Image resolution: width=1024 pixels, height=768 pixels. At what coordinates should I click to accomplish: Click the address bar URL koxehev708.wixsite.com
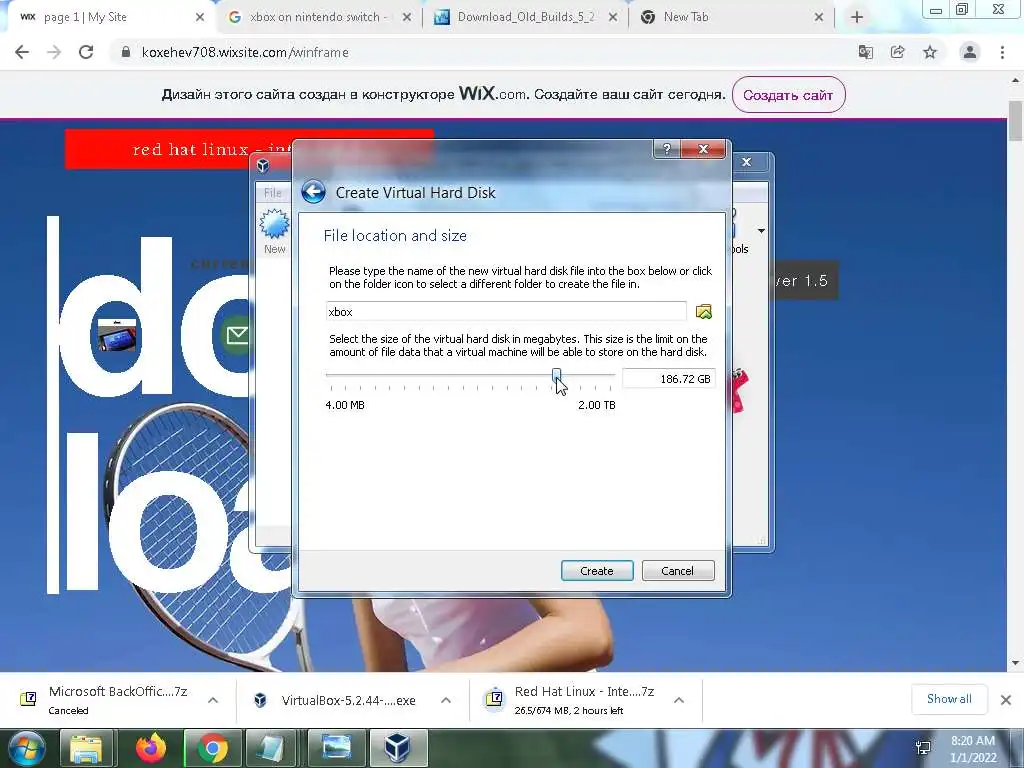pyautogui.click(x=245, y=52)
